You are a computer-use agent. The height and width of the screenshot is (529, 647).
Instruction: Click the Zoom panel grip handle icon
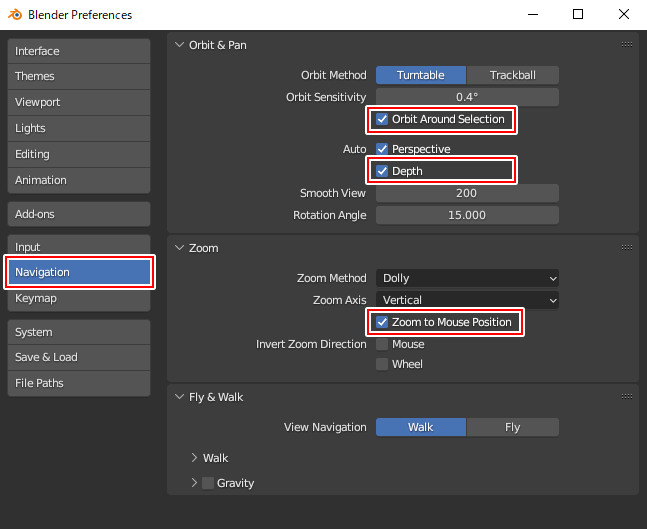click(626, 248)
